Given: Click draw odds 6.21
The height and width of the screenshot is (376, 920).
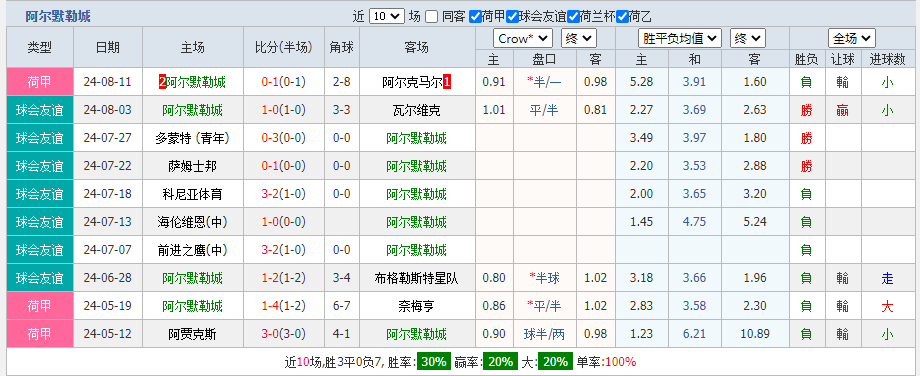Looking at the screenshot, I should tap(695, 334).
